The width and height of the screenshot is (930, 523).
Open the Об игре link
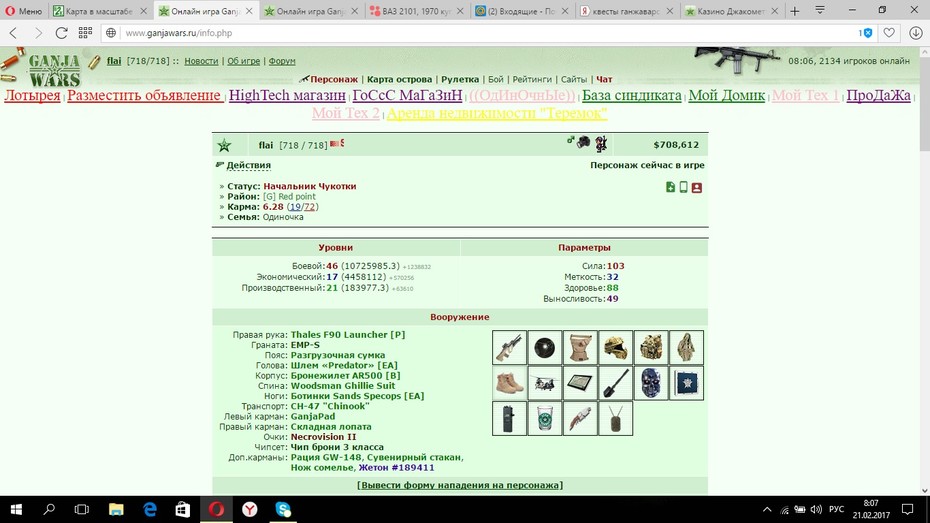[x=243, y=61]
